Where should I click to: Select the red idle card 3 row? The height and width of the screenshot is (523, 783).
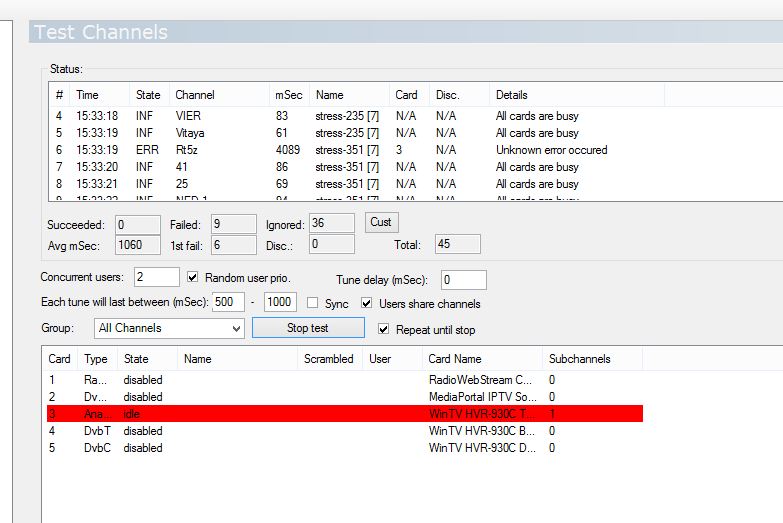pyautogui.click(x=345, y=414)
